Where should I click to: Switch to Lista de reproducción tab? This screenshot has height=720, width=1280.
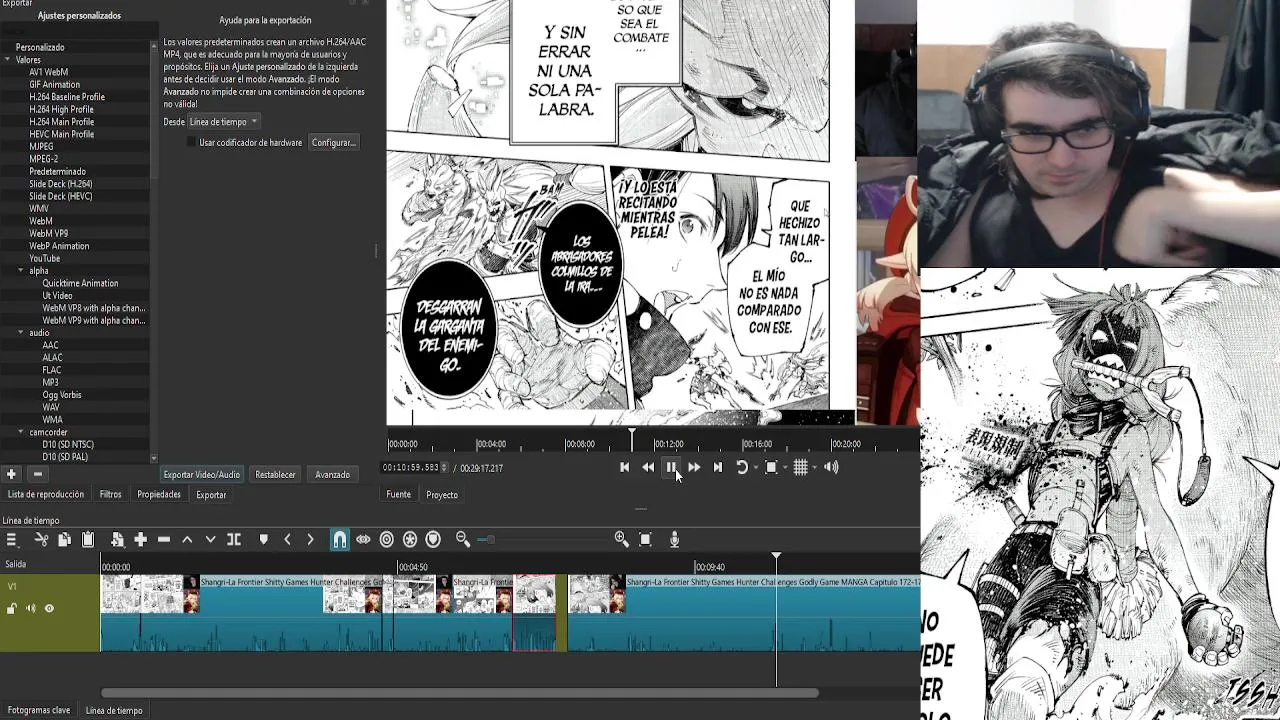tap(46, 494)
